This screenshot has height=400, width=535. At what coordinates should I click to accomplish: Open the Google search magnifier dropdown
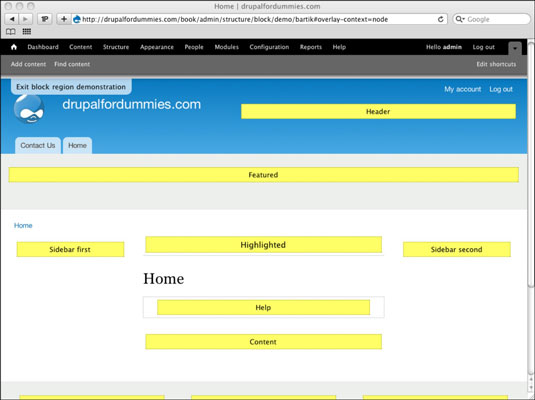click(x=461, y=19)
